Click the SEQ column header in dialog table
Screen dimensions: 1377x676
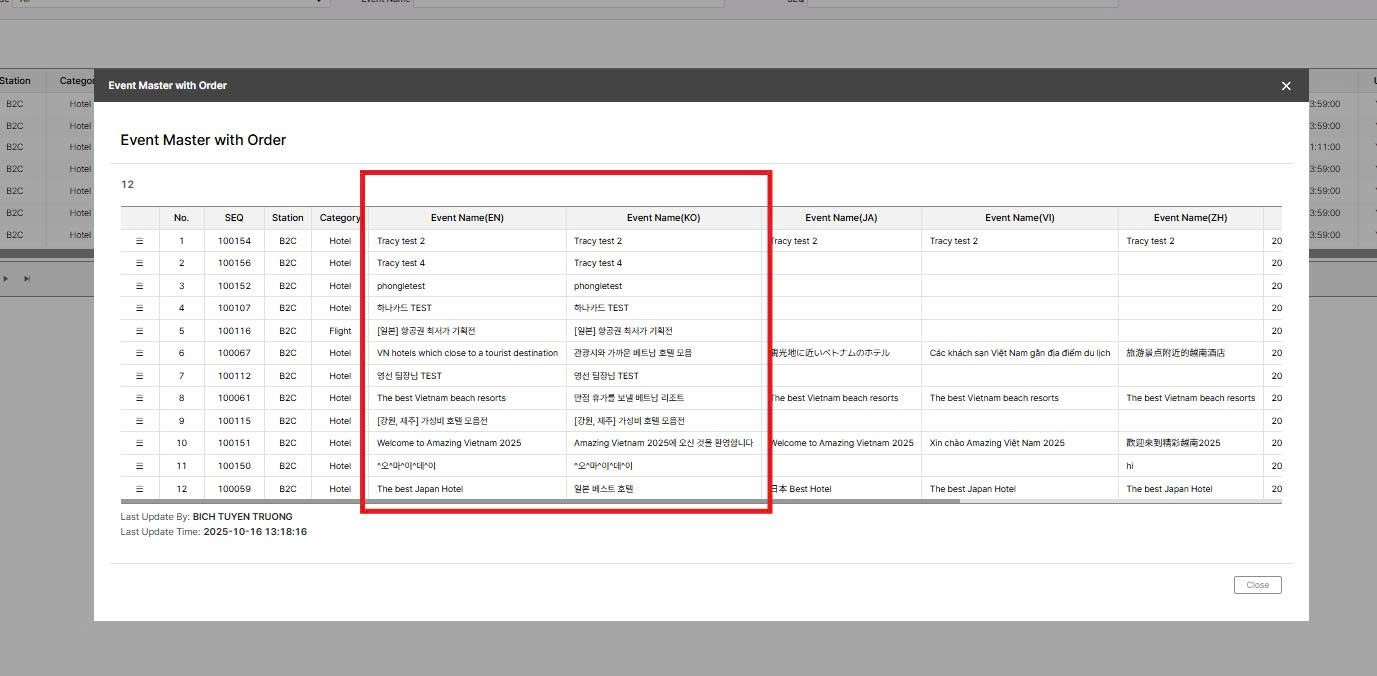click(x=234, y=218)
